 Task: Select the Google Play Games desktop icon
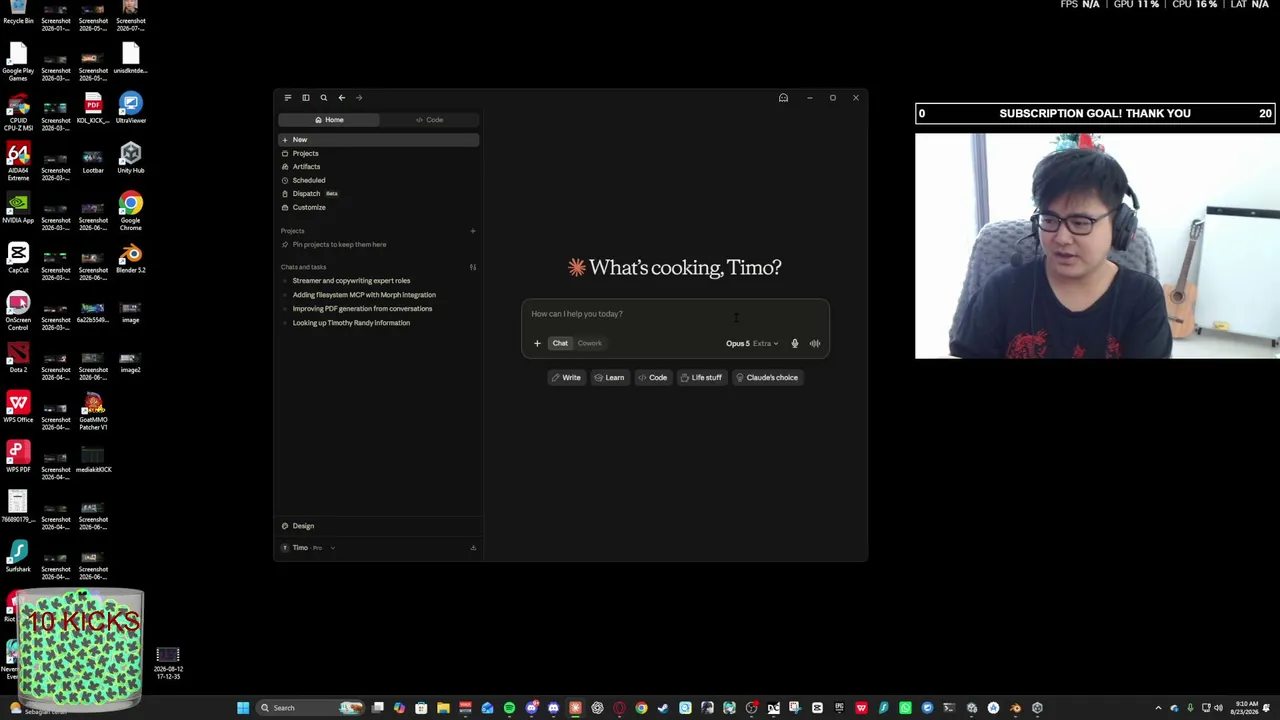(18, 62)
